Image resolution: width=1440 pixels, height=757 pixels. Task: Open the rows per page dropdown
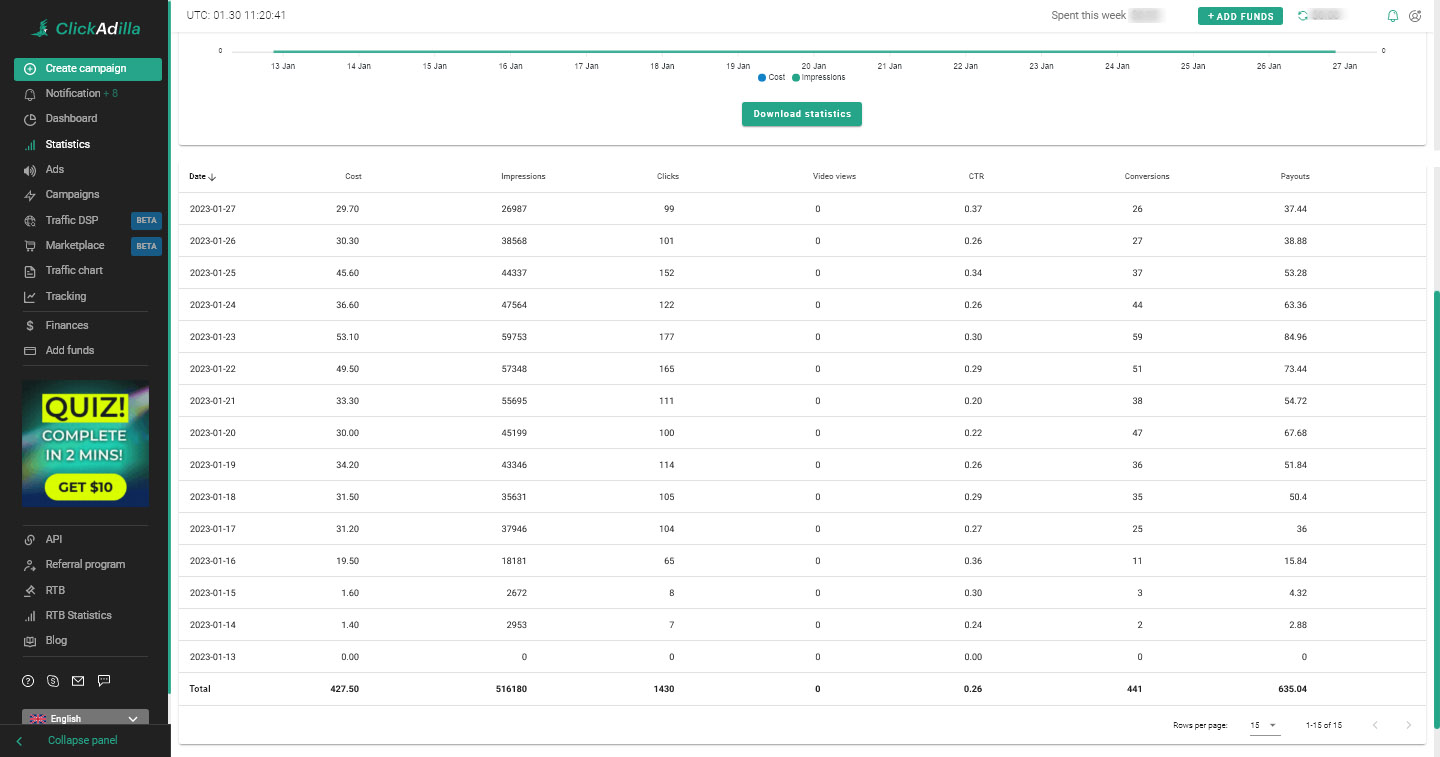coord(1263,725)
